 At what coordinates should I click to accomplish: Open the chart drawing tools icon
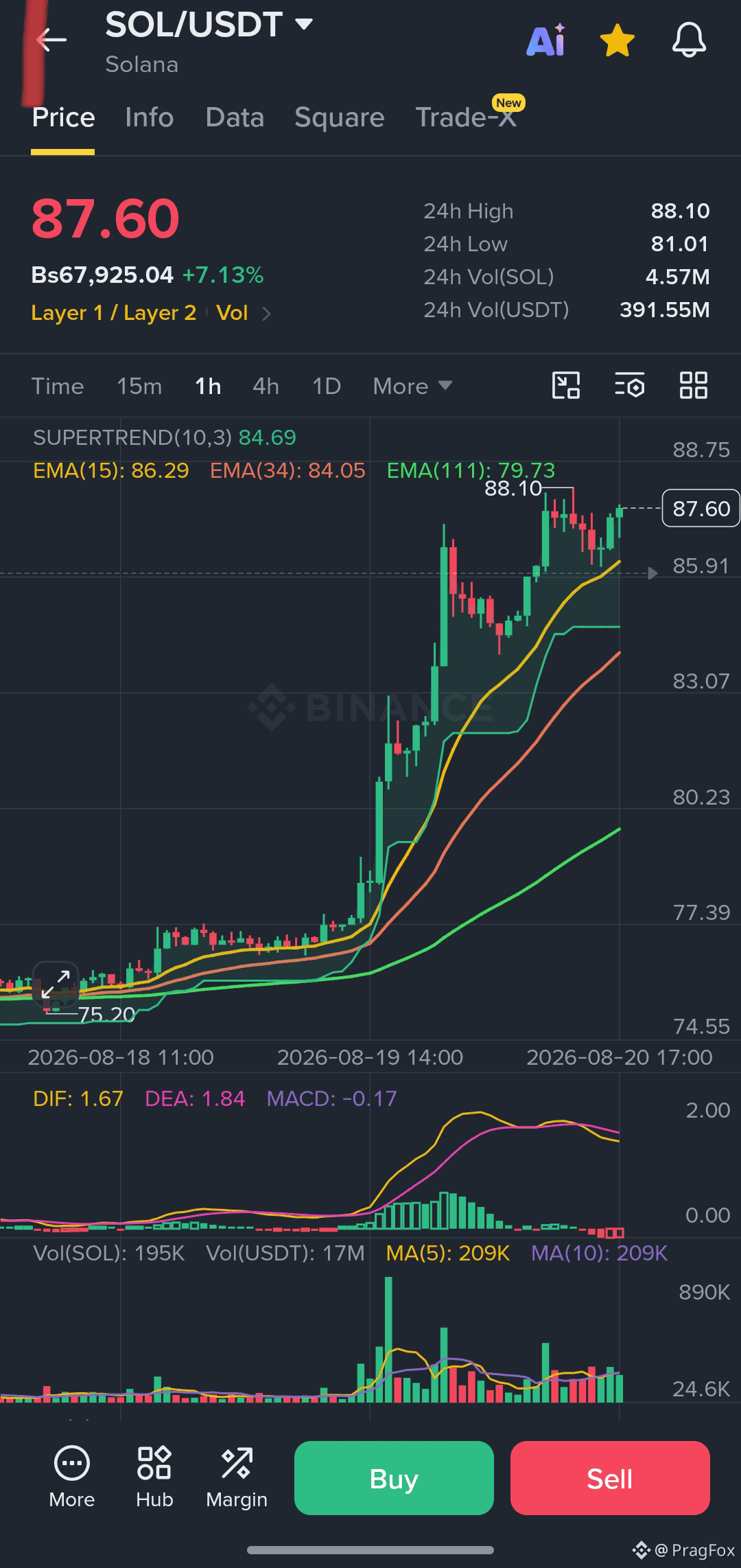coord(566,385)
